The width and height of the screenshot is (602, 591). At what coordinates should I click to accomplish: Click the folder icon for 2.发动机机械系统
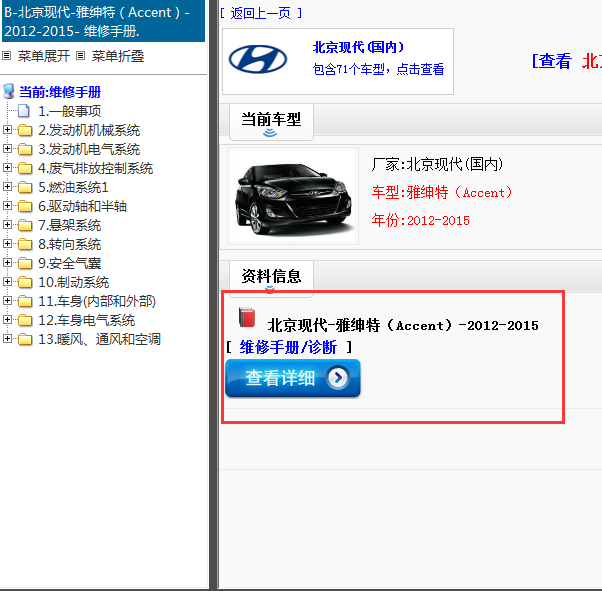tap(25, 130)
